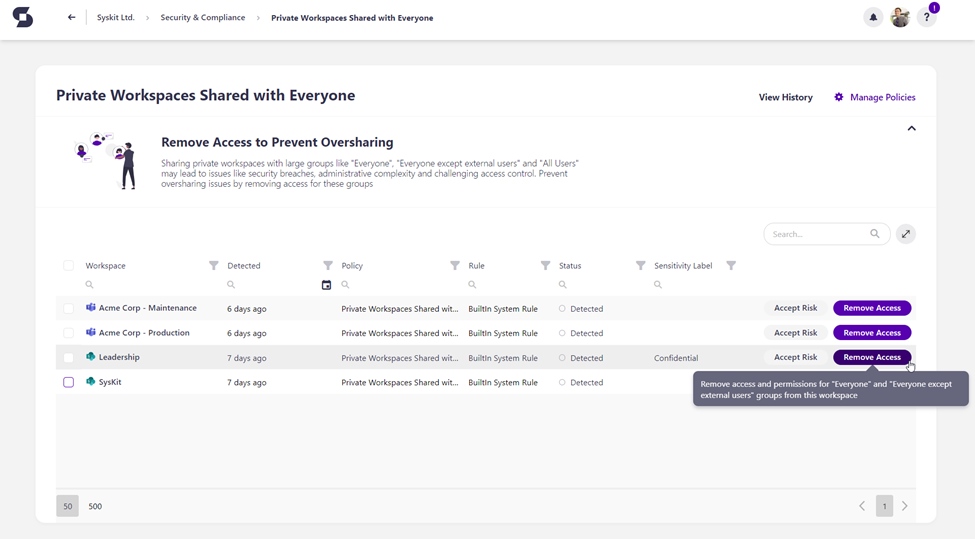Open the Detected column filter

(x=328, y=265)
